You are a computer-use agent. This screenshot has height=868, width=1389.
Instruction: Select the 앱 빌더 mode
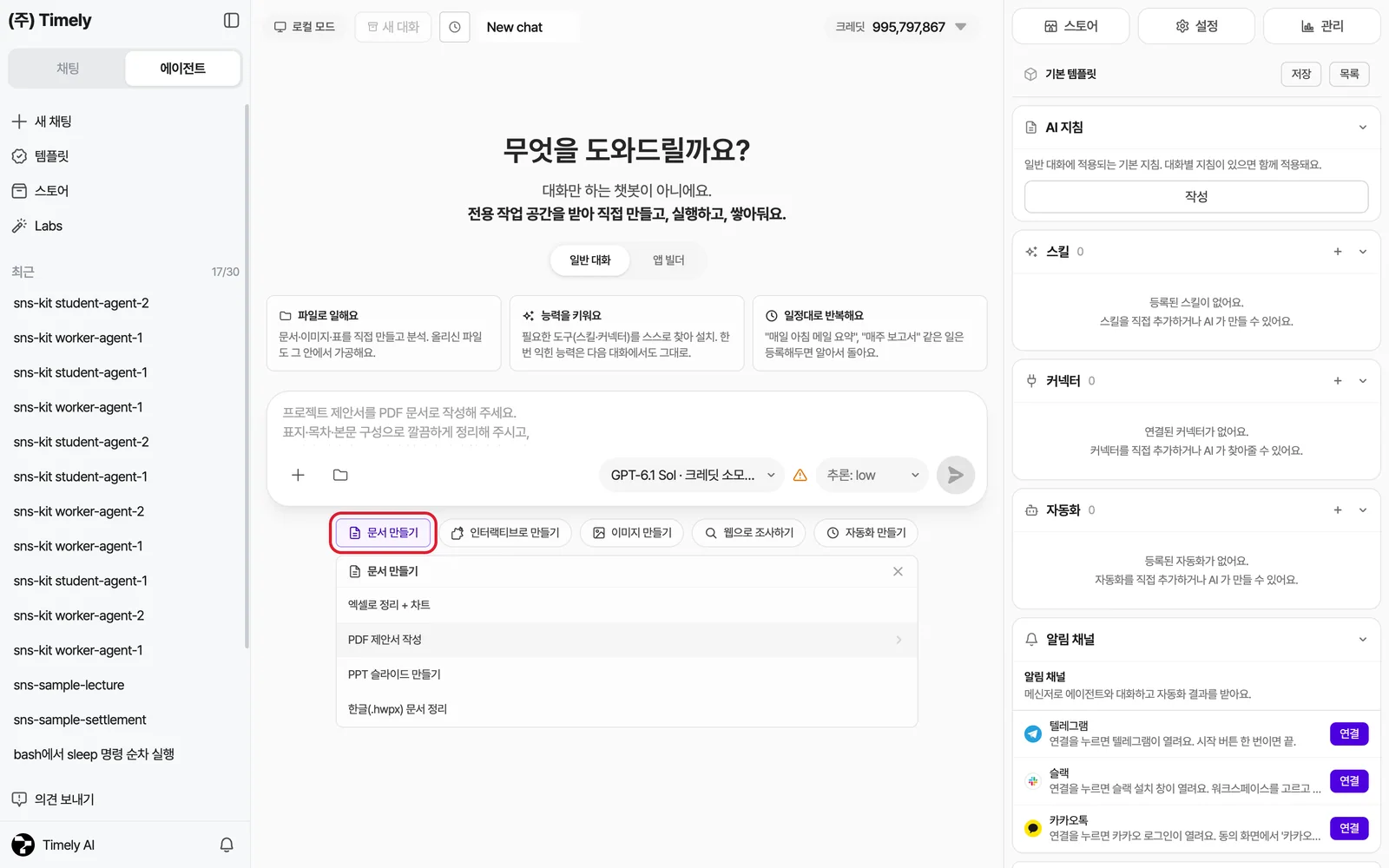click(x=668, y=260)
